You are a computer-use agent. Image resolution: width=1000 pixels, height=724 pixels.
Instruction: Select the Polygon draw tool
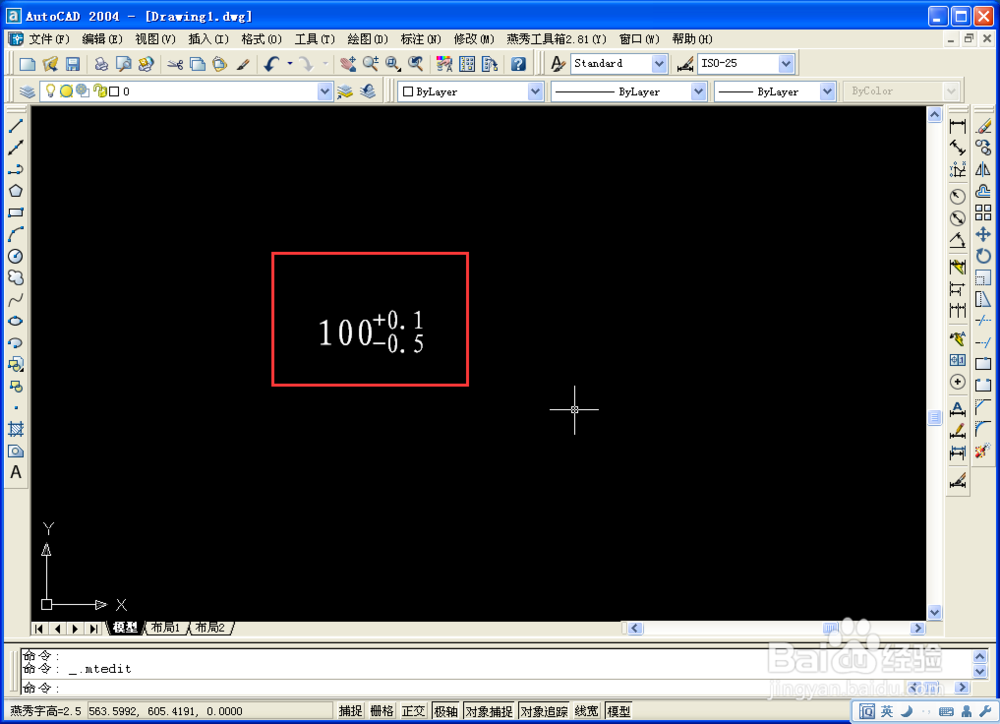pyautogui.click(x=16, y=191)
